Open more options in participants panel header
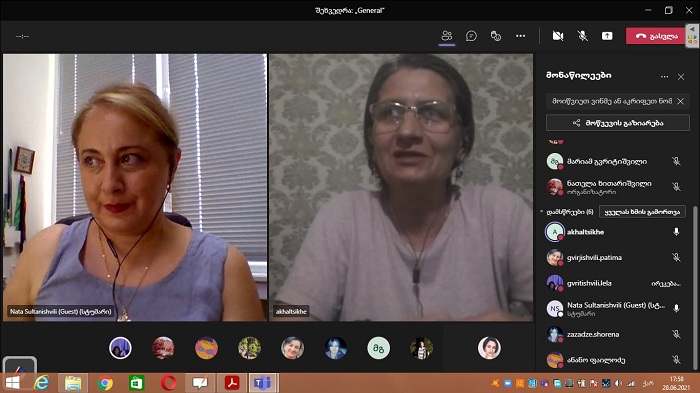700x393 pixels. [x=664, y=77]
